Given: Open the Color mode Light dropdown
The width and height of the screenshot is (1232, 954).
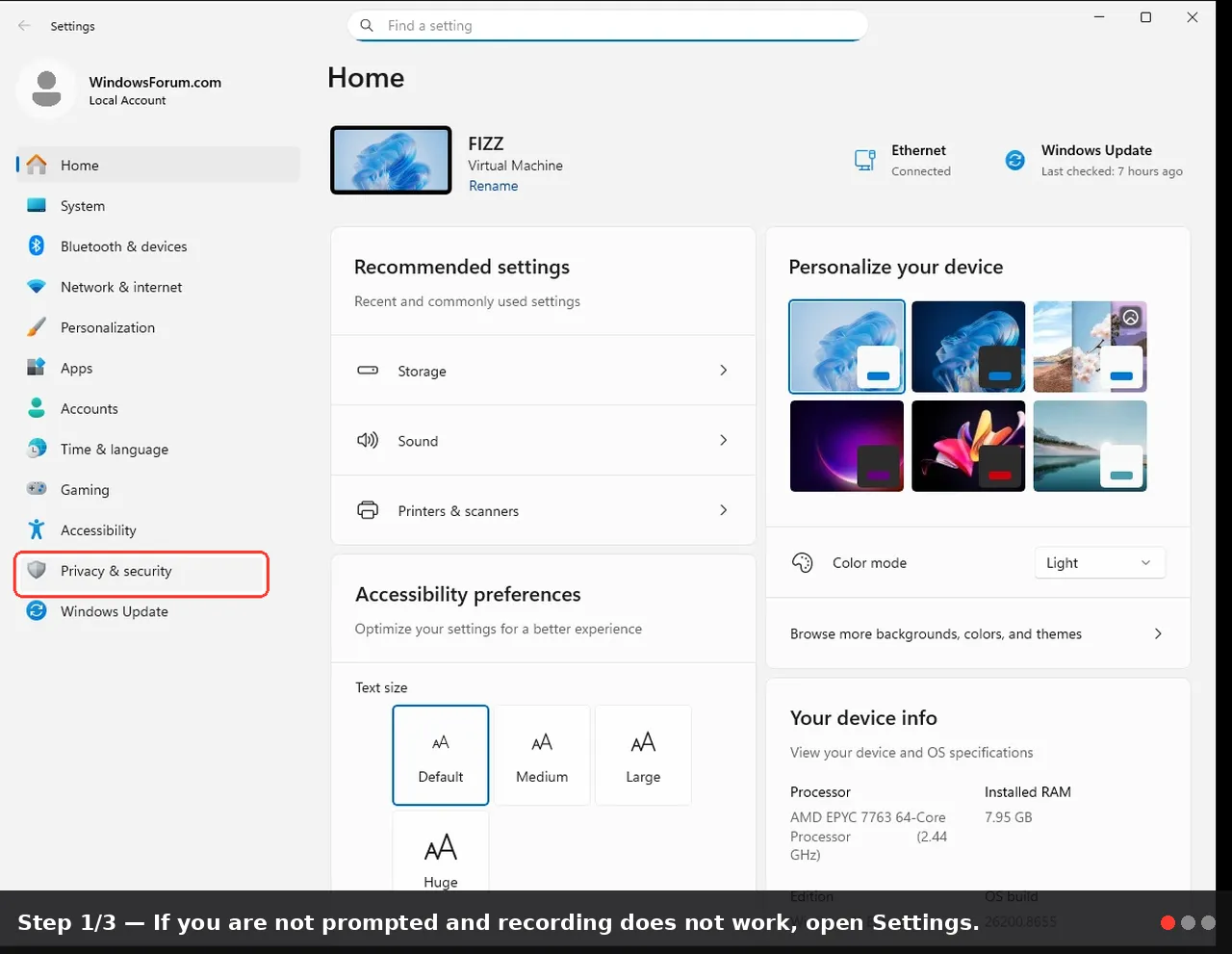Looking at the screenshot, I should tap(1099, 563).
